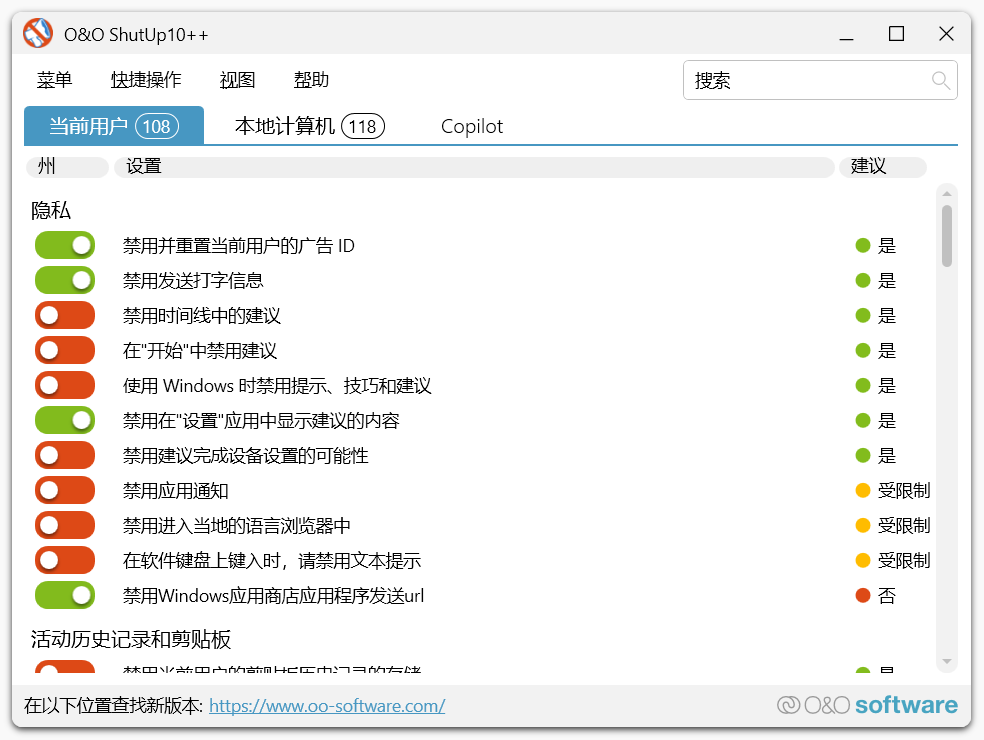
Task: Click the search magnifier icon
Action: click(x=940, y=80)
